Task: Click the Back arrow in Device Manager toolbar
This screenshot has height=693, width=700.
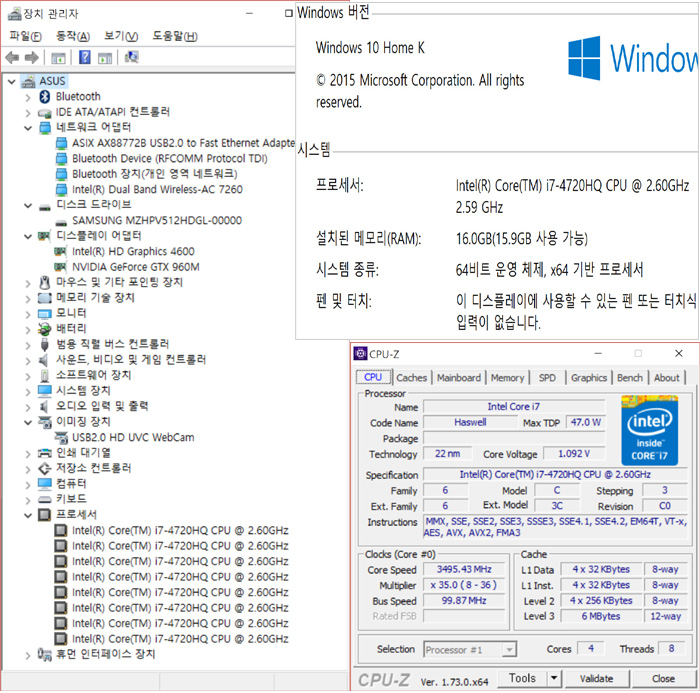Action: (x=12, y=57)
